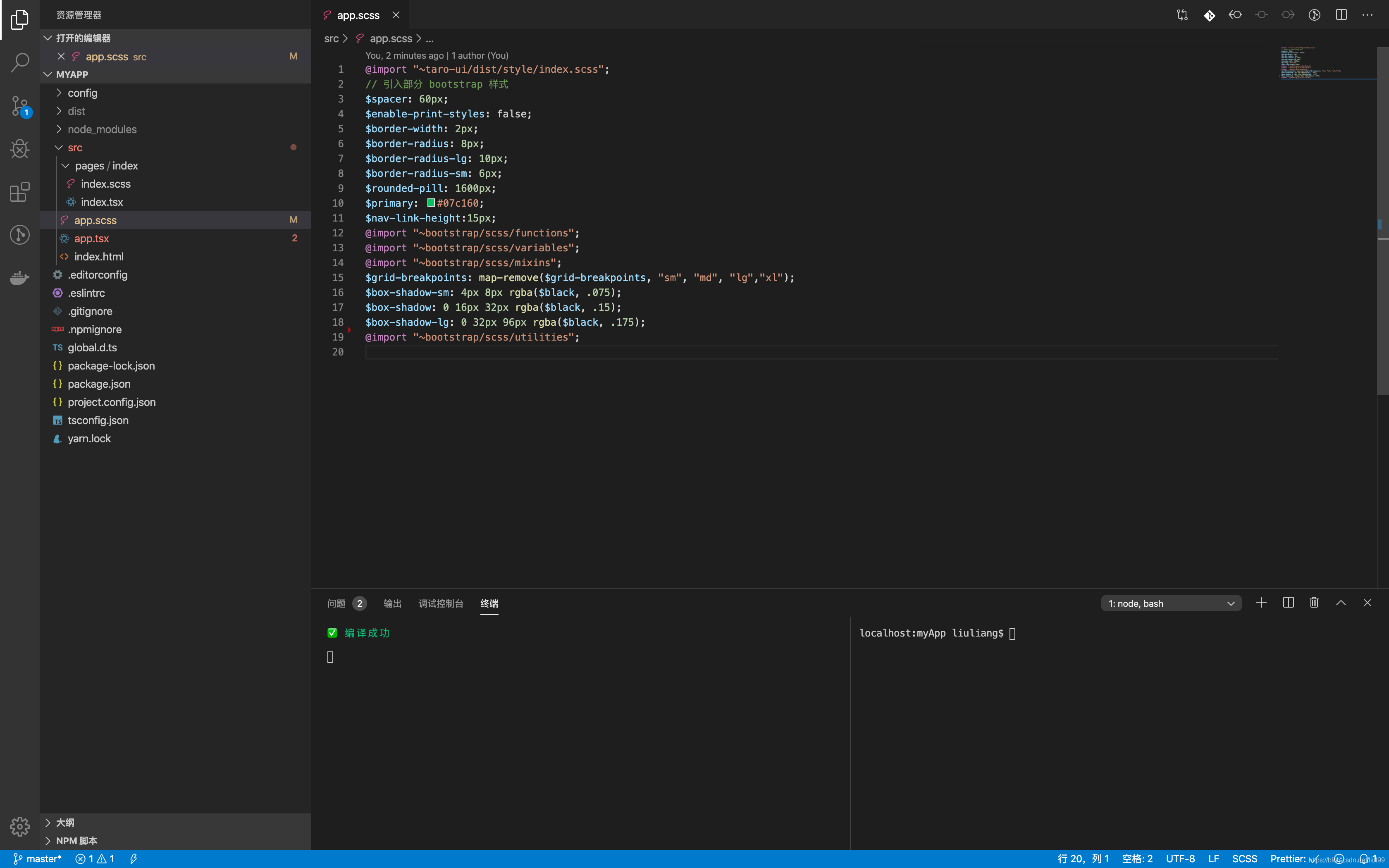Click the new terminal plus icon
Image resolution: width=1389 pixels, height=868 pixels.
pyautogui.click(x=1261, y=603)
